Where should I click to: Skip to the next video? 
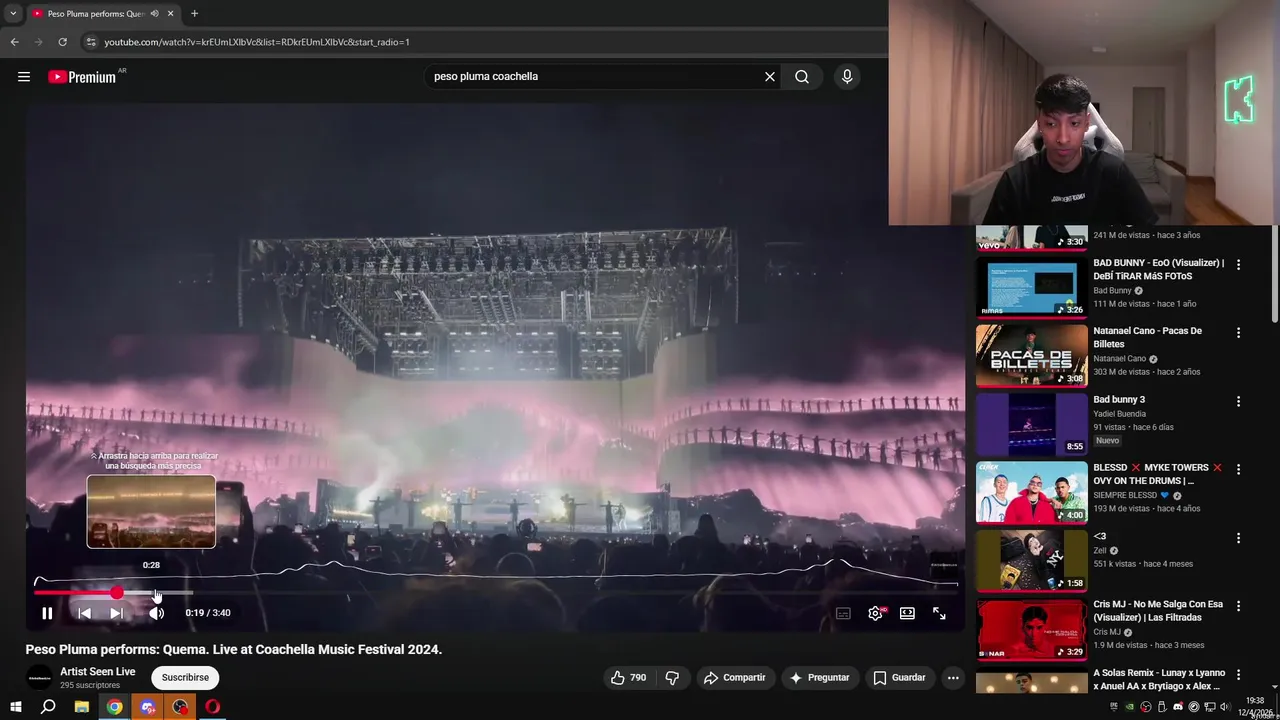[x=116, y=613]
